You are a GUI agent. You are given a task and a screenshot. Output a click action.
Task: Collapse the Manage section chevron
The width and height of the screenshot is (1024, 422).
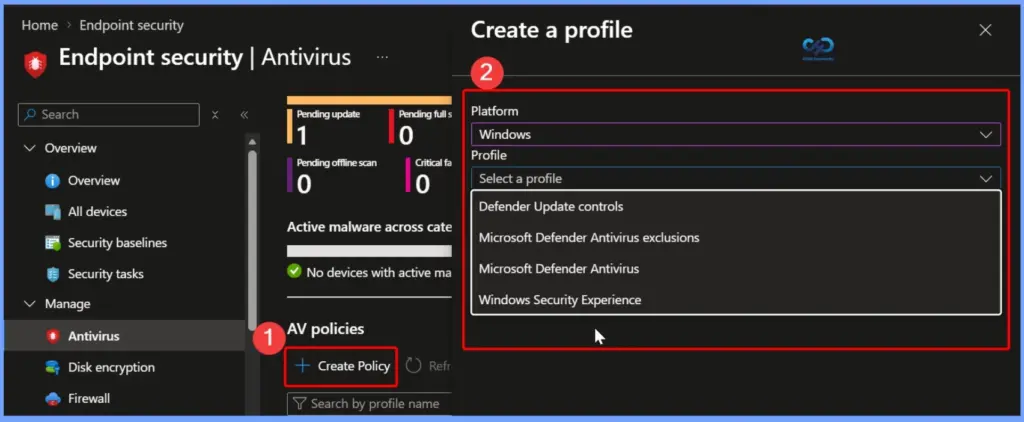coord(29,304)
